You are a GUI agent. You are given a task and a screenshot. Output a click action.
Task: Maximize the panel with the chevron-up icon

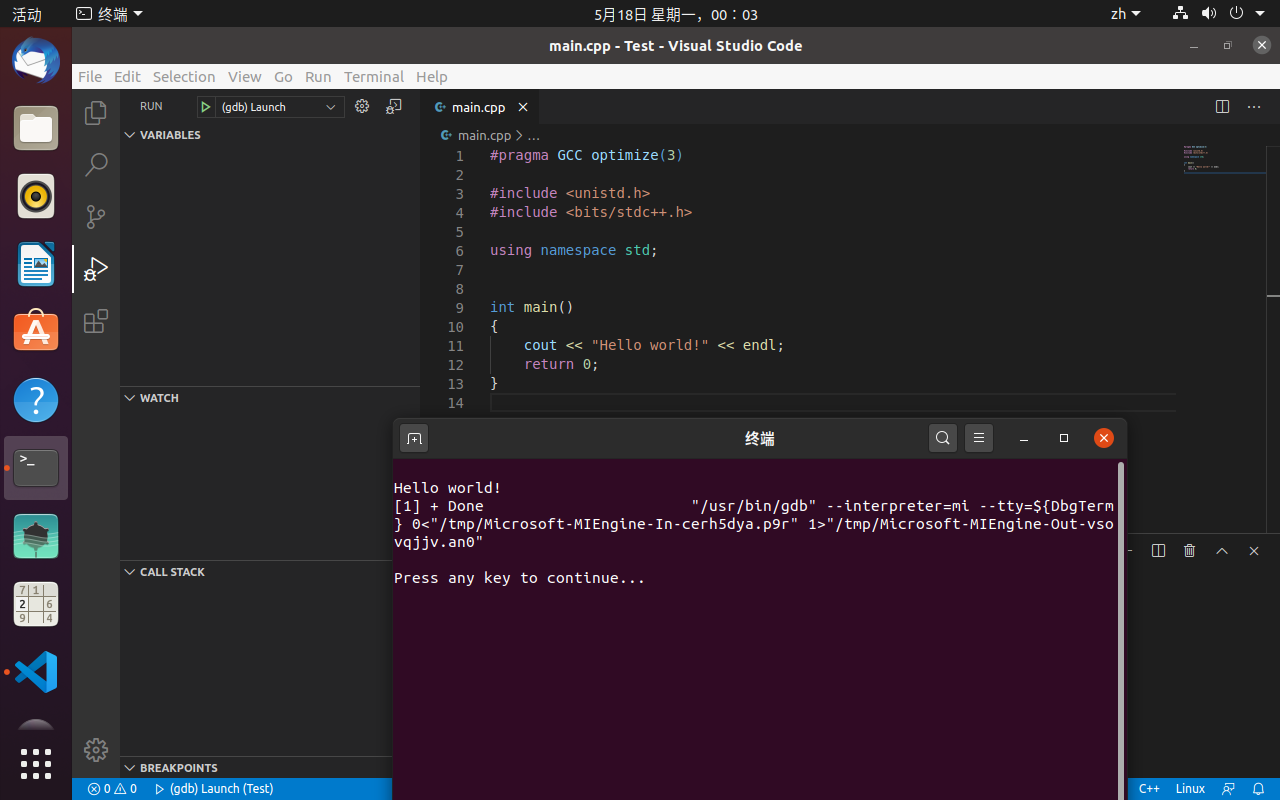pos(1222,550)
